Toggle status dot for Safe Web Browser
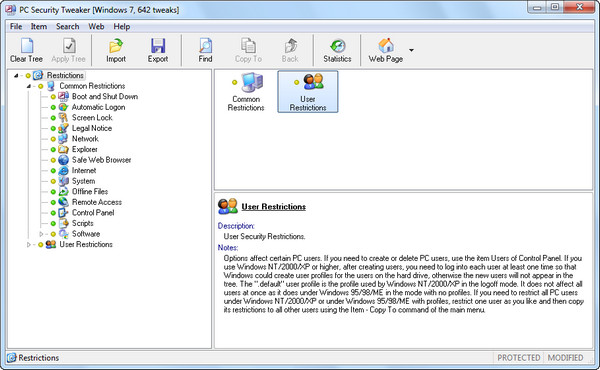This screenshot has height=370, width=600. (53, 160)
